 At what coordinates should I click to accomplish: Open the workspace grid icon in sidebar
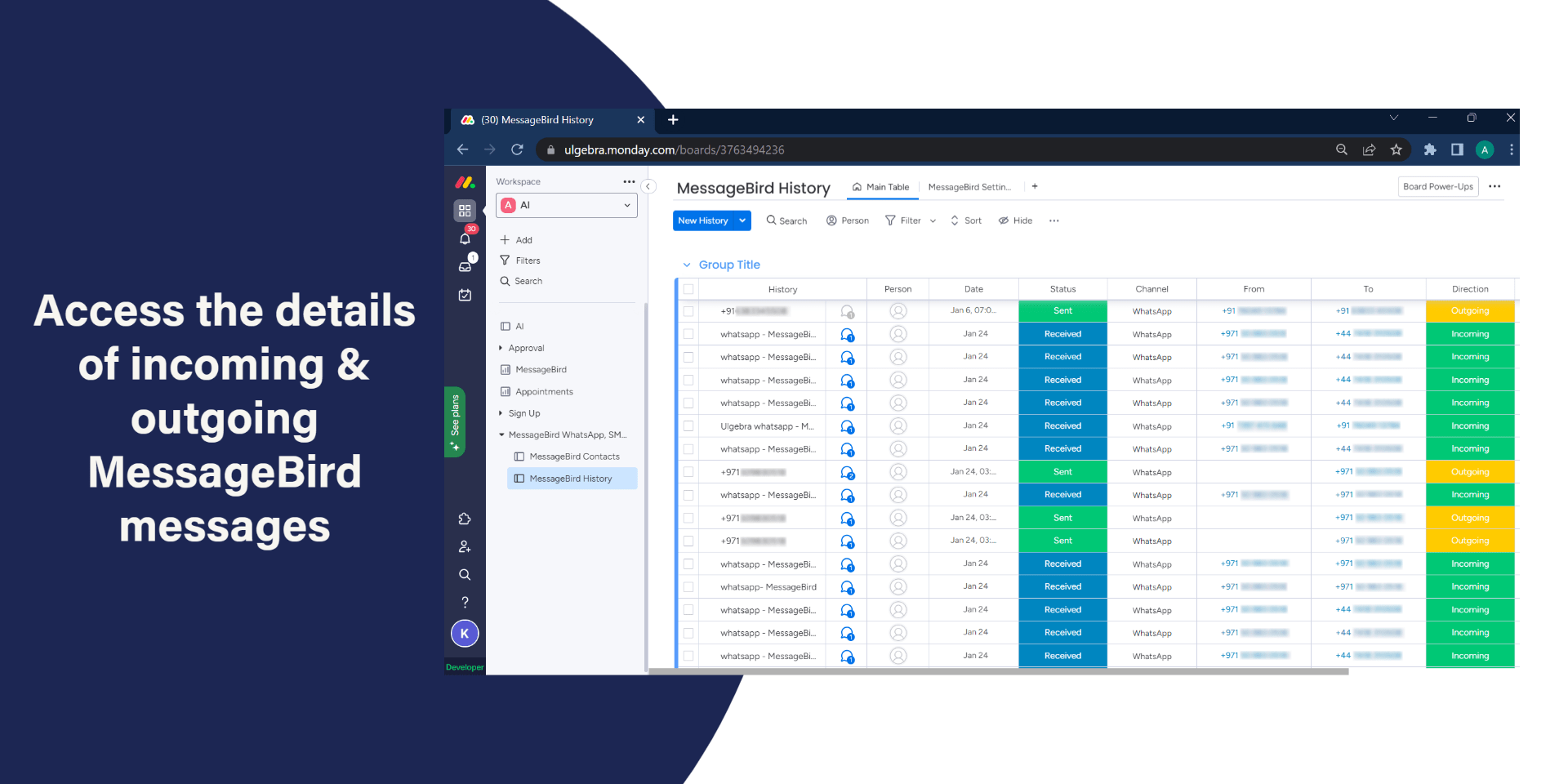coord(465,211)
